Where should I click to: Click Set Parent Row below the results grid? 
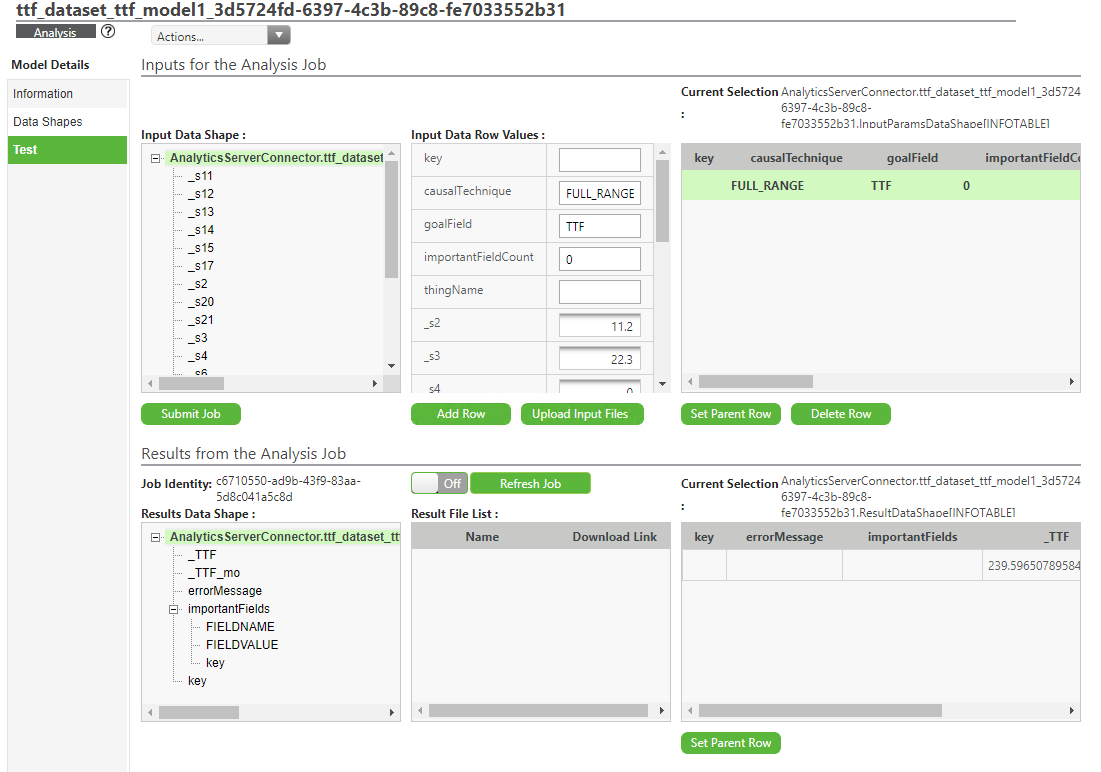pos(730,743)
